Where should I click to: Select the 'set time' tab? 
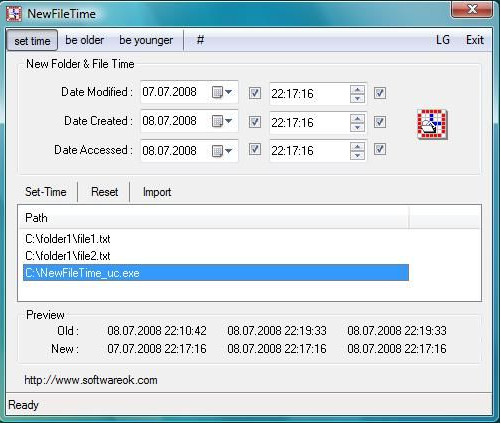click(32, 41)
